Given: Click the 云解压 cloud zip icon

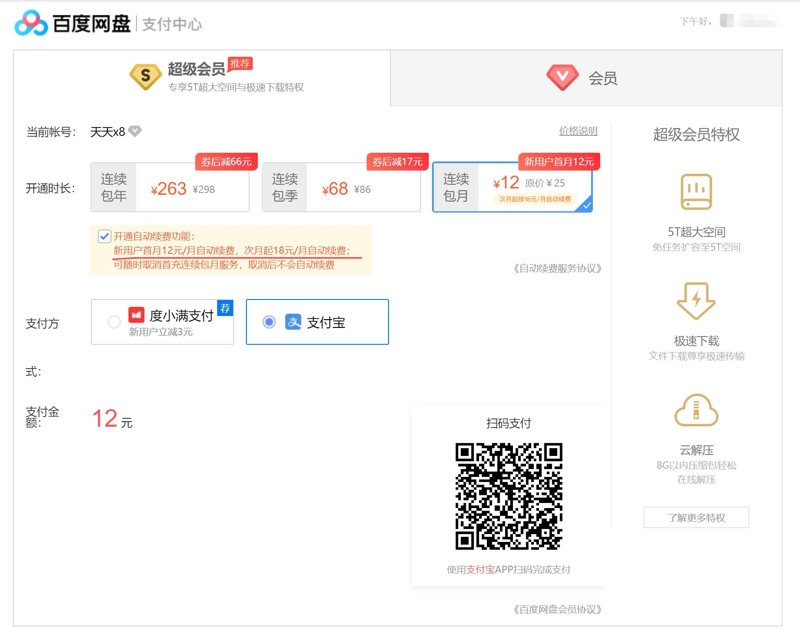Looking at the screenshot, I should click(696, 410).
